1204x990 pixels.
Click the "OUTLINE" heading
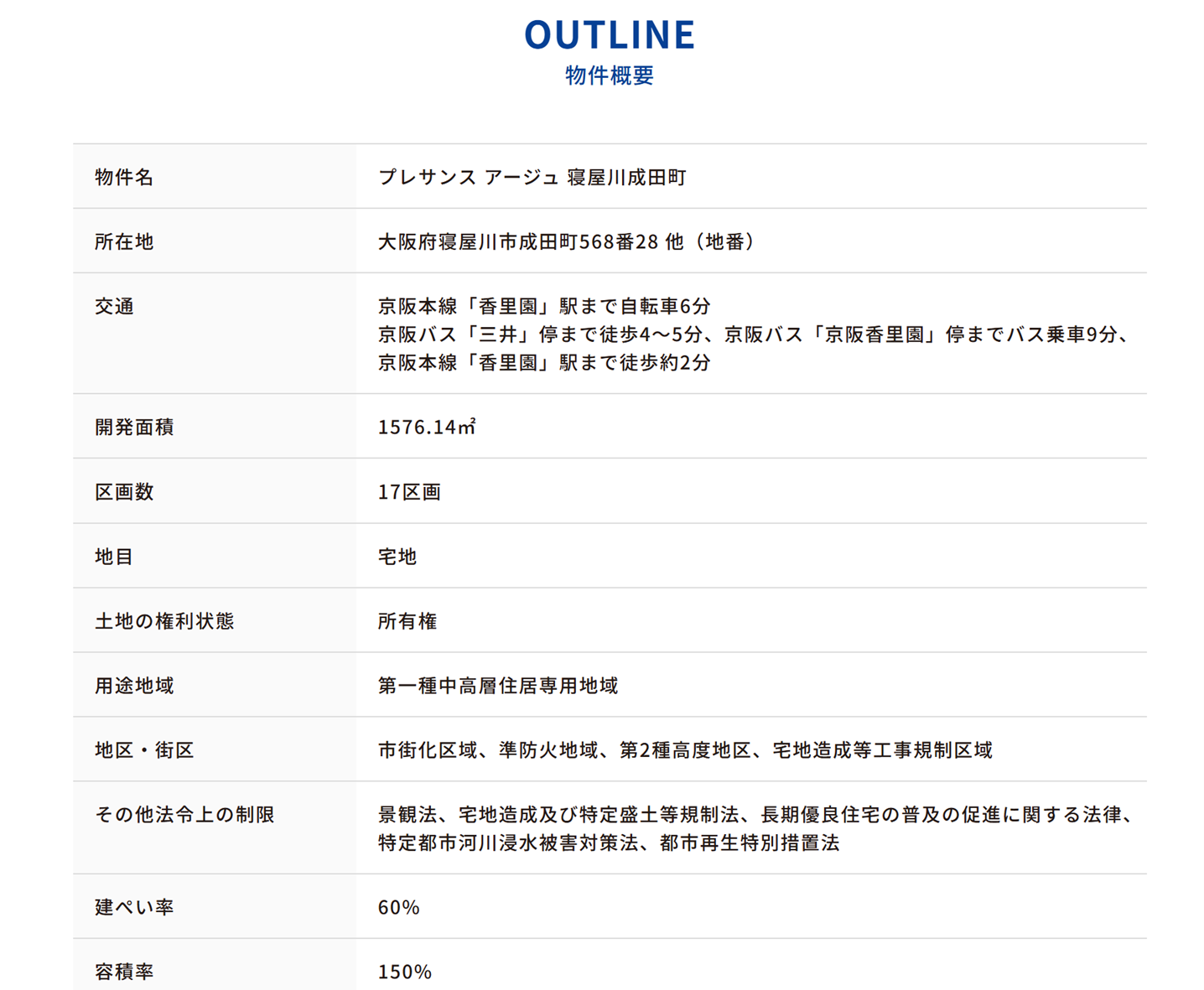click(x=610, y=35)
